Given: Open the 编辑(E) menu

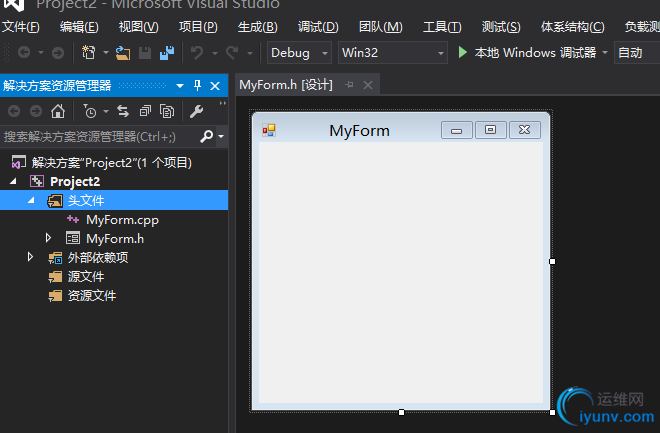Looking at the screenshot, I should (79, 27).
